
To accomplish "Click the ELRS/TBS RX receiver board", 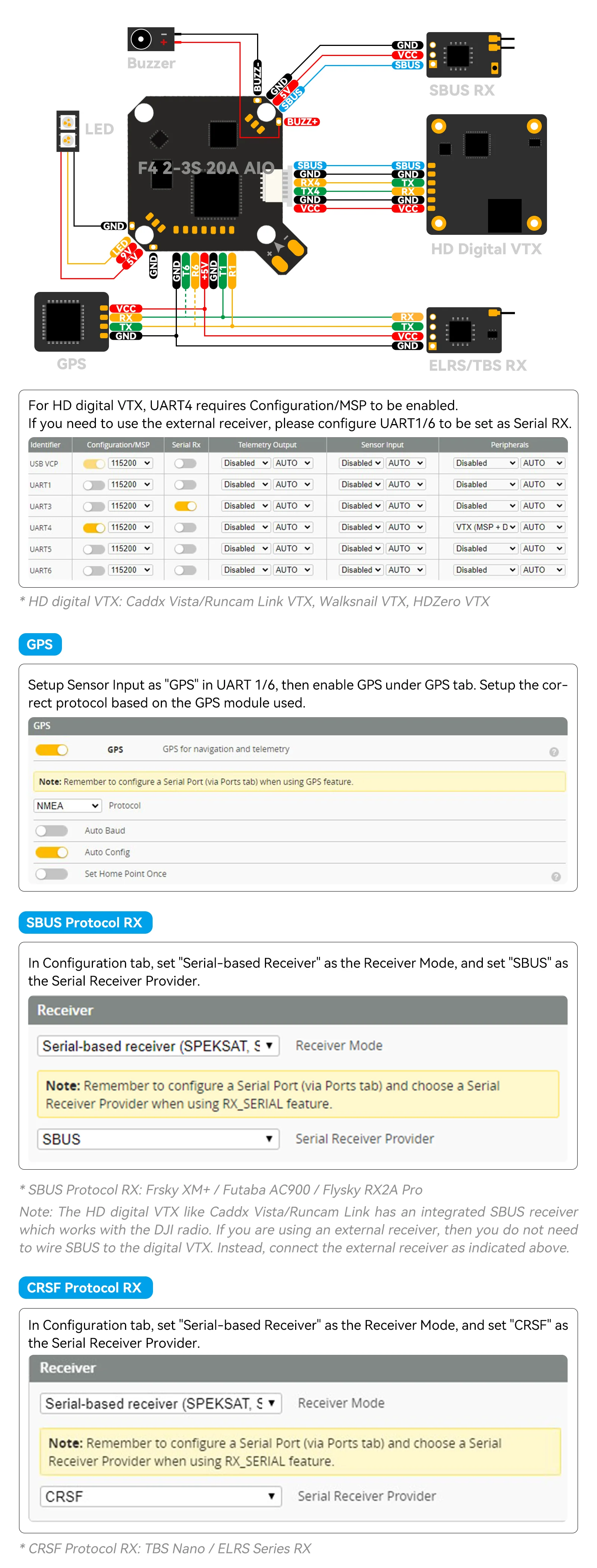I will point(464,330).
